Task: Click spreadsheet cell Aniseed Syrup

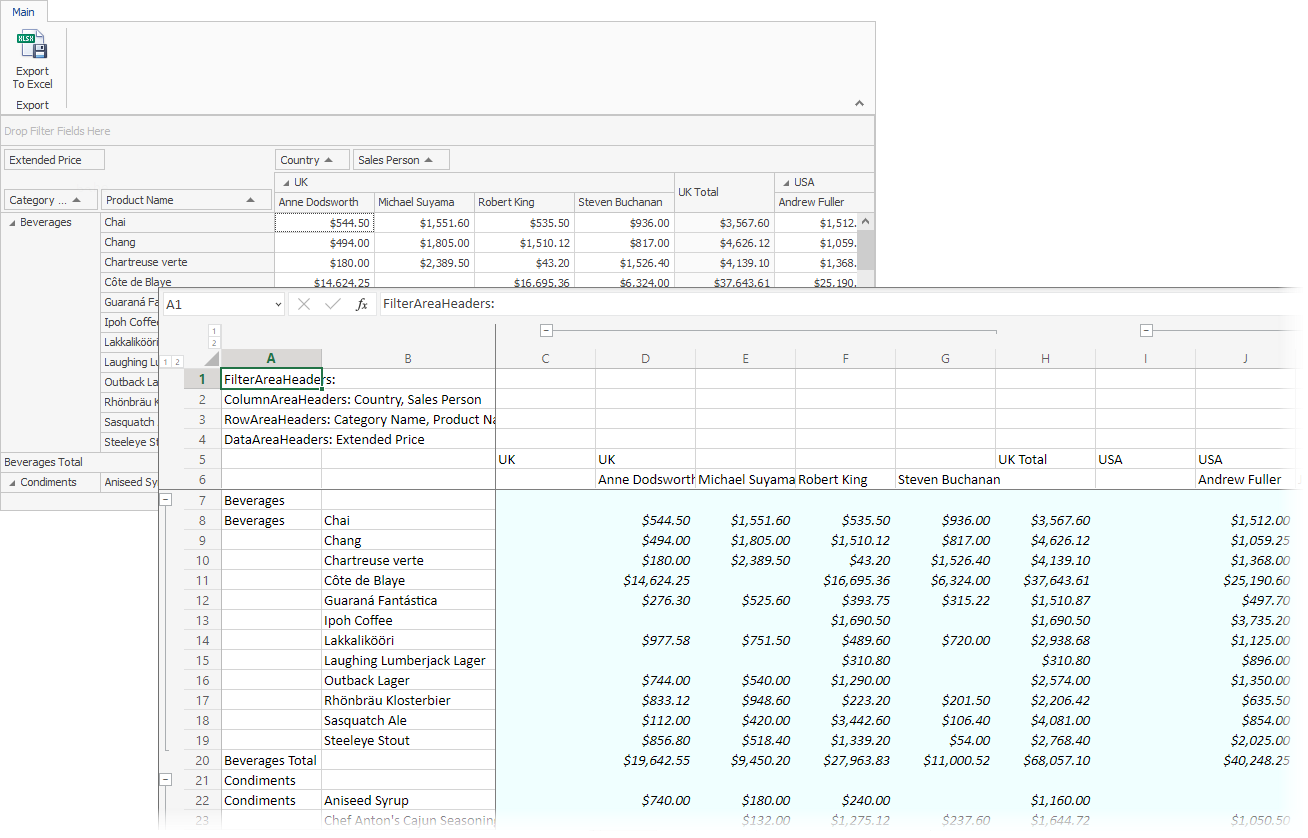Action: [x=408, y=800]
